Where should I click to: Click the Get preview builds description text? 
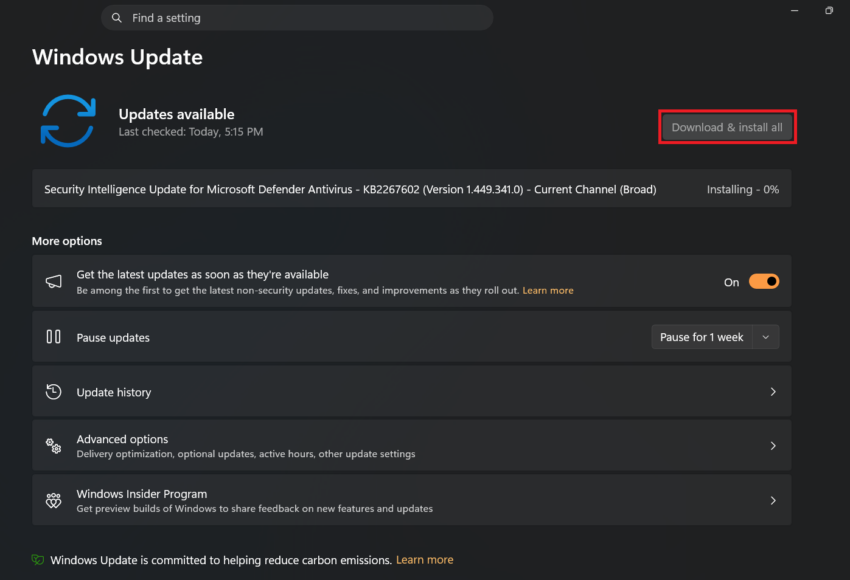[254, 508]
